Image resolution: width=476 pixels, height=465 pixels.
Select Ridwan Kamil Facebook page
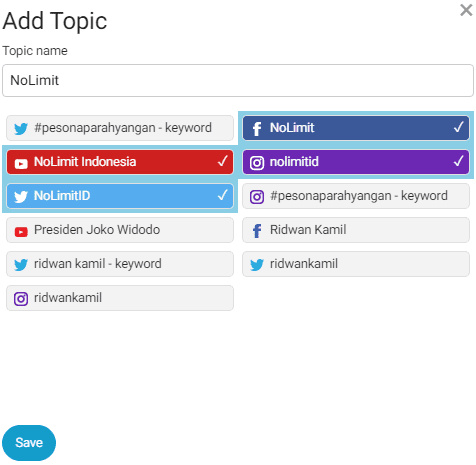click(x=356, y=230)
